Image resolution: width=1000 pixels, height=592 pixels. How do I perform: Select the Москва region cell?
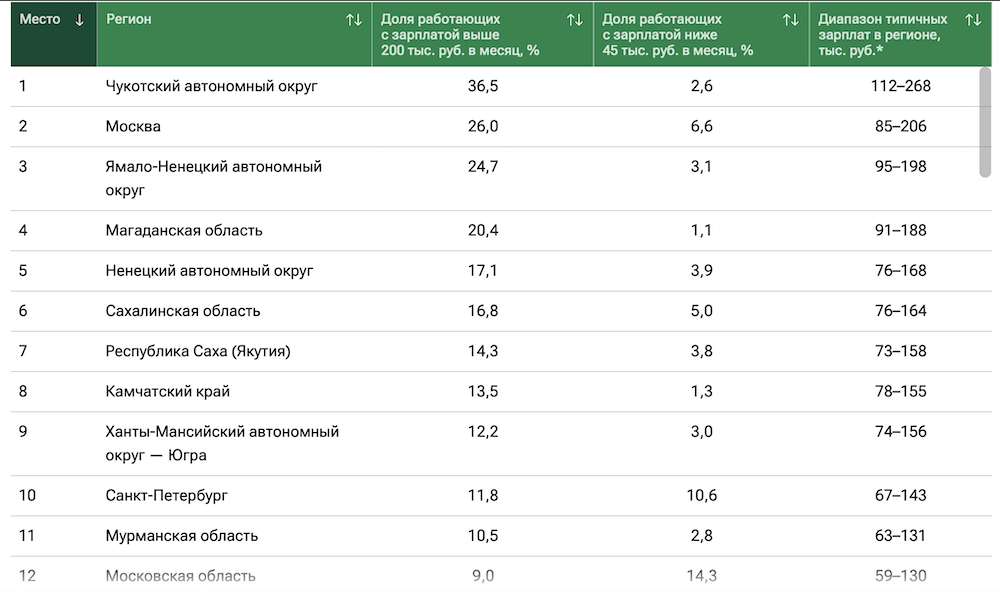pyautogui.click(x=133, y=126)
